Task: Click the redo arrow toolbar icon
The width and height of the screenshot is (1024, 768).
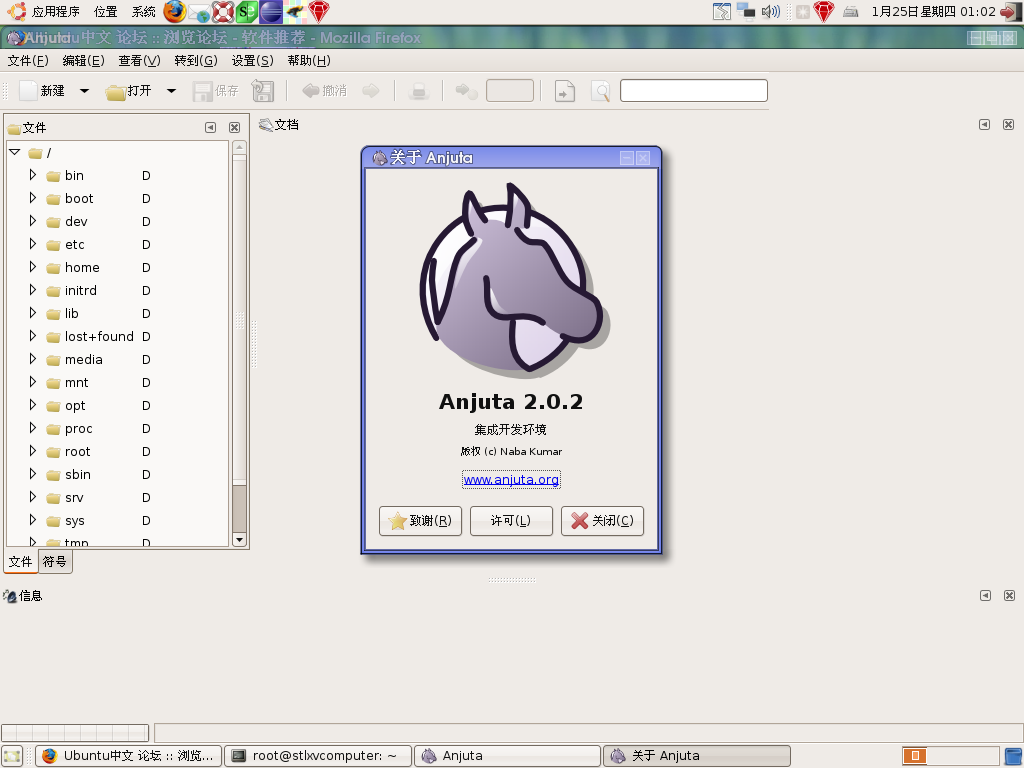Action: pyautogui.click(x=371, y=90)
